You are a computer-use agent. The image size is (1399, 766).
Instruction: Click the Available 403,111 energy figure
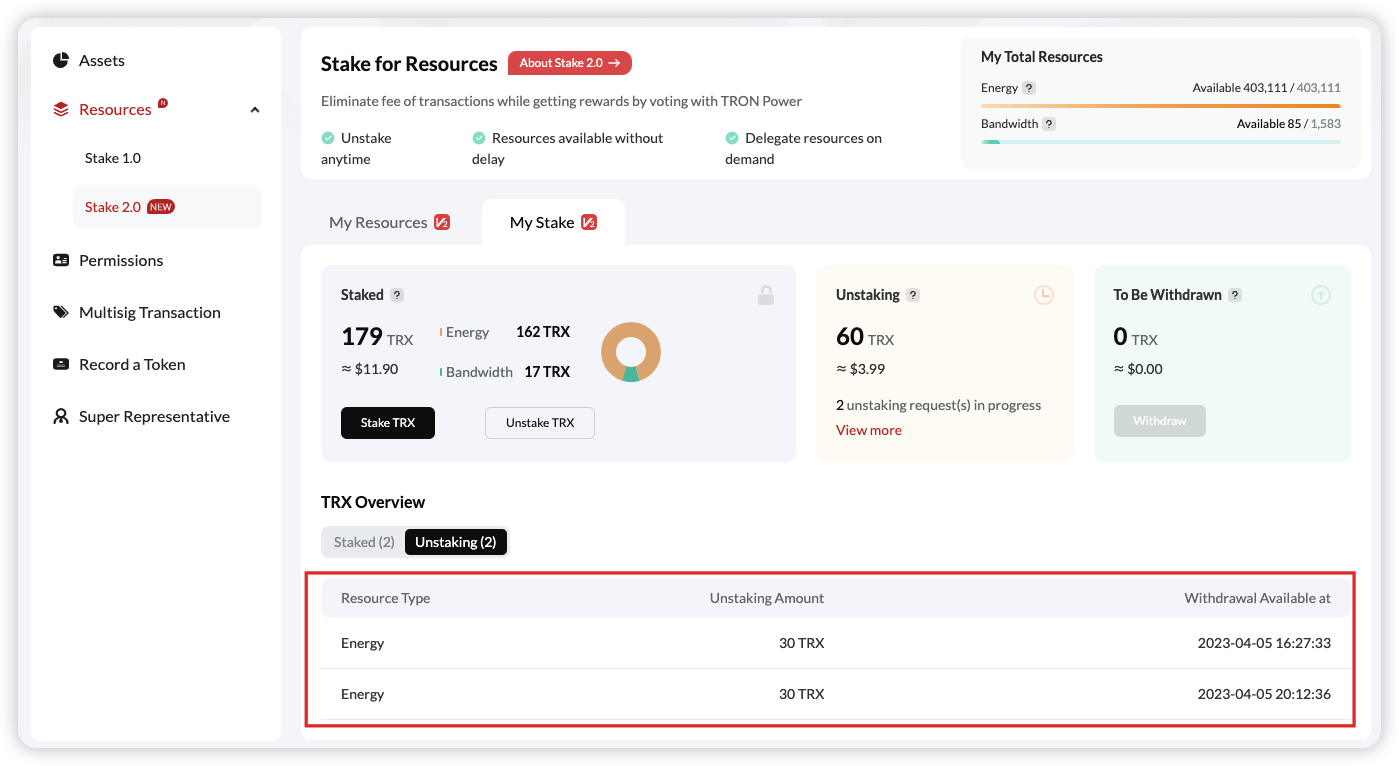(1267, 88)
